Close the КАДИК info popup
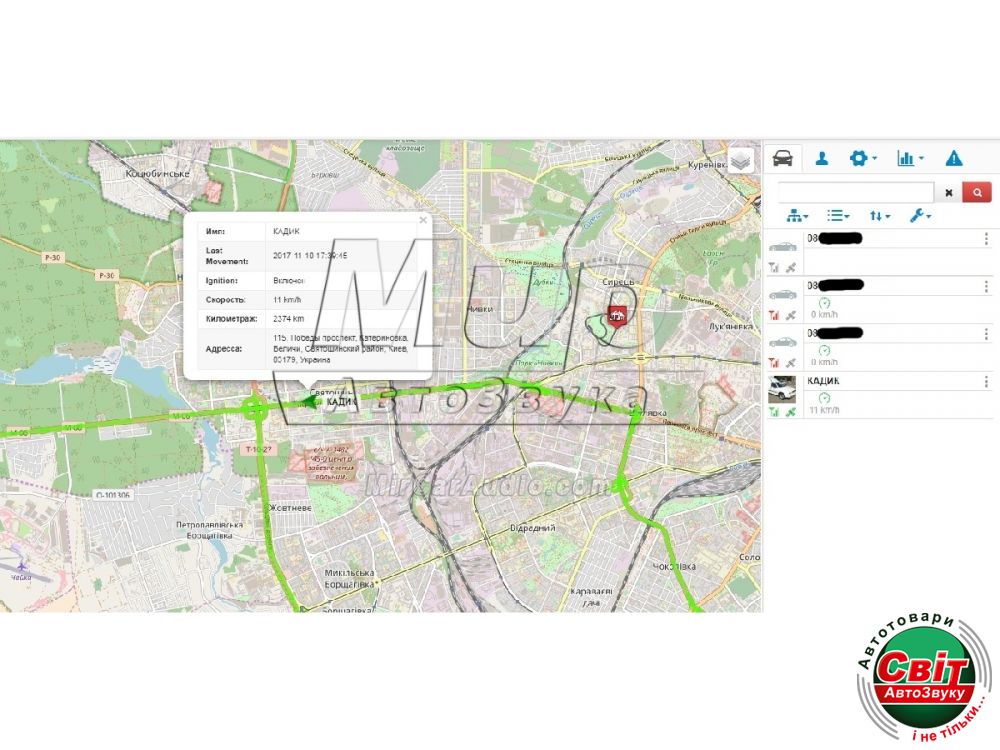The width and height of the screenshot is (1000, 750). click(x=422, y=220)
